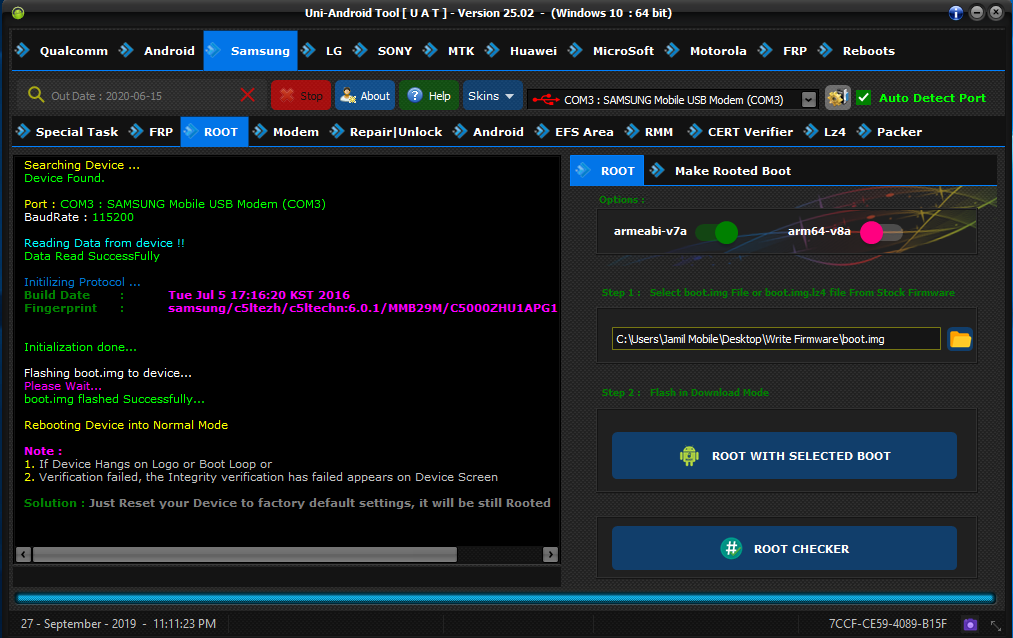1013x638 pixels.
Task: Close the Uni-Android Tool window
Action: pos(996,13)
